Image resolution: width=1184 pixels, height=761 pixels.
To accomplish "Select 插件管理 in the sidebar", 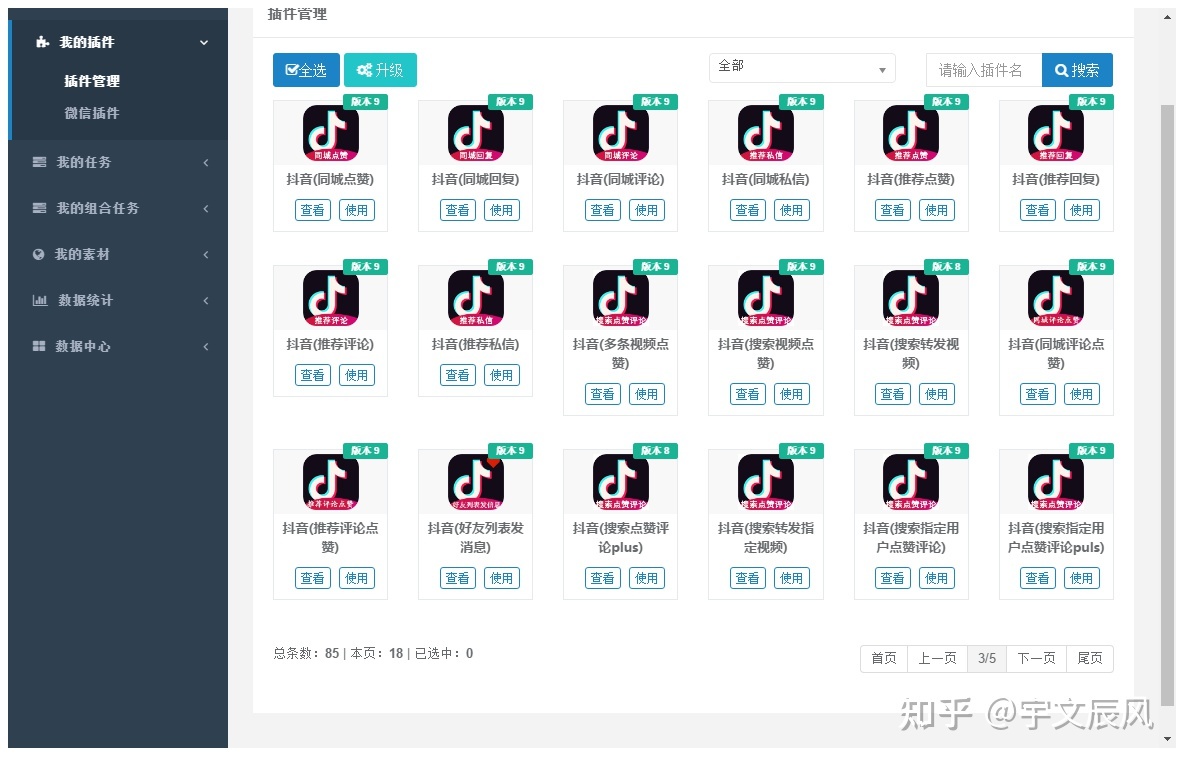I will [x=92, y=81].
